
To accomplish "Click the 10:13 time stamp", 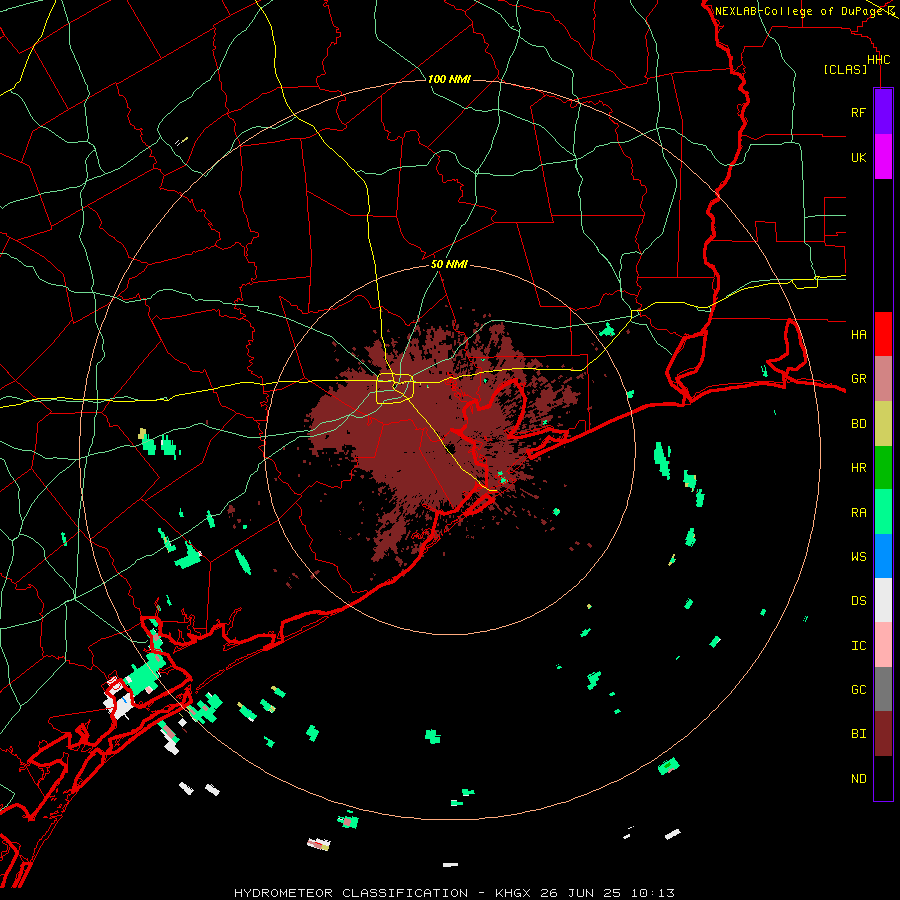I will pyautogui.click(x=652, y=893).
